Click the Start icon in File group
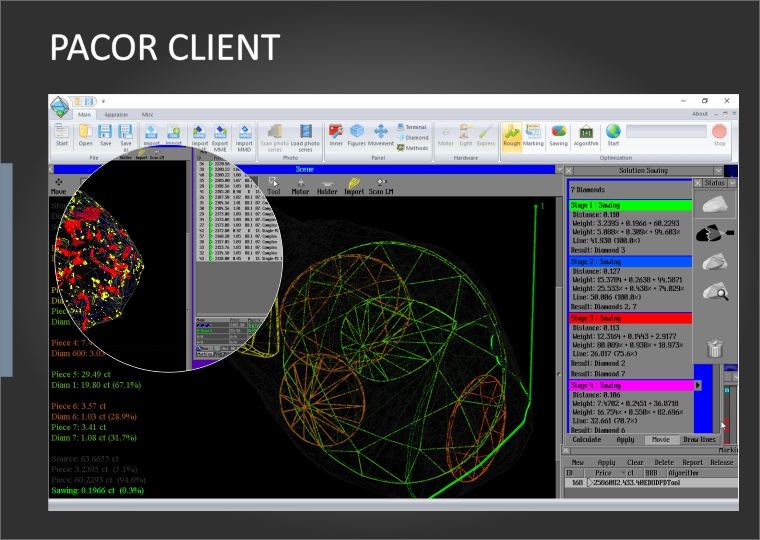This screenshot has height=540, width=760. 62,135
